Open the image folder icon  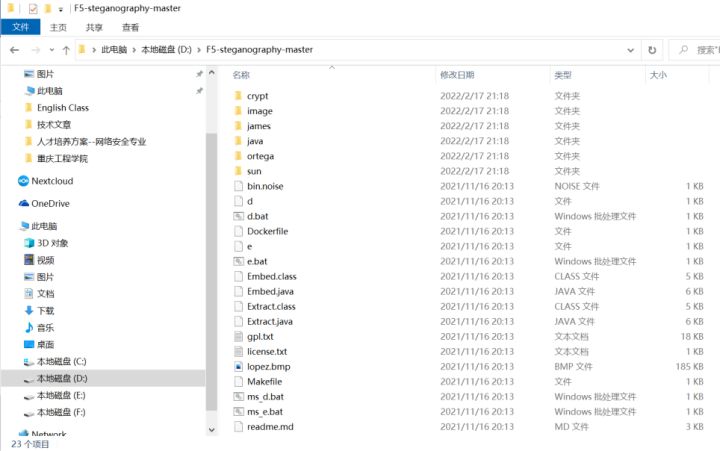pos(238,111)
